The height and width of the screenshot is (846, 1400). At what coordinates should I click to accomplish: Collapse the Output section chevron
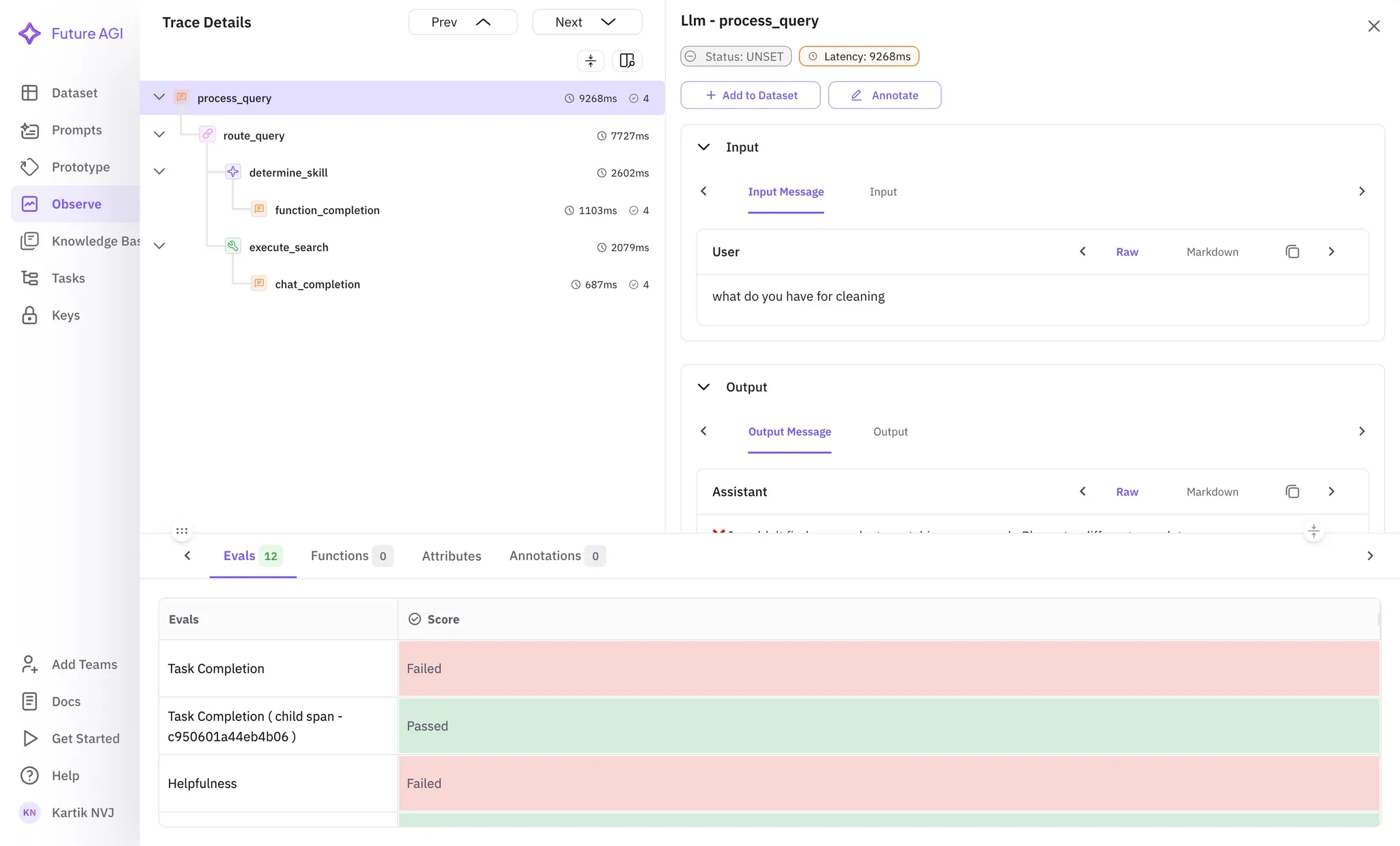click(703, 387)
